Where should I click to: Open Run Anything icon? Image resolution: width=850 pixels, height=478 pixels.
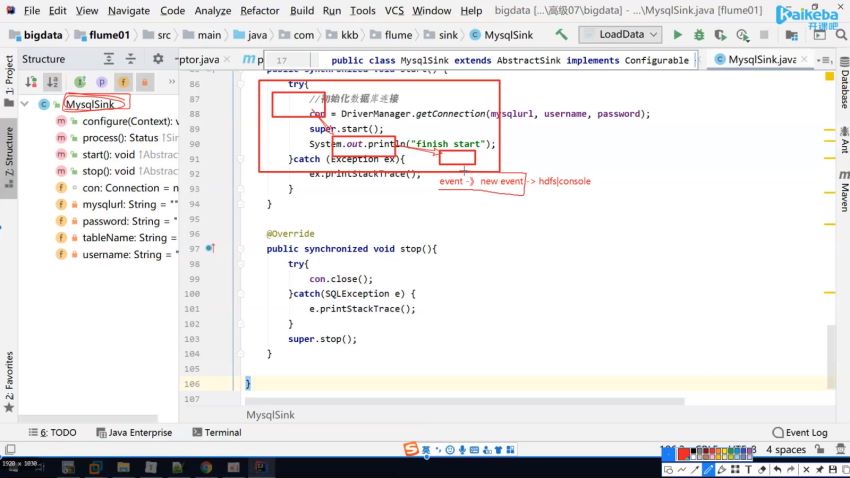[820, 35]
